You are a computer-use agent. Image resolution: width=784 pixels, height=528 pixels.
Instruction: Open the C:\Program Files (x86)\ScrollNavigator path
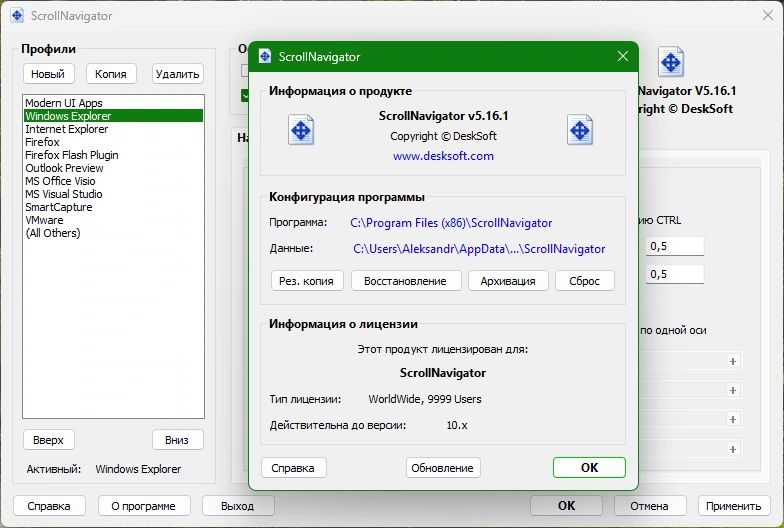[x=451, y=223]
